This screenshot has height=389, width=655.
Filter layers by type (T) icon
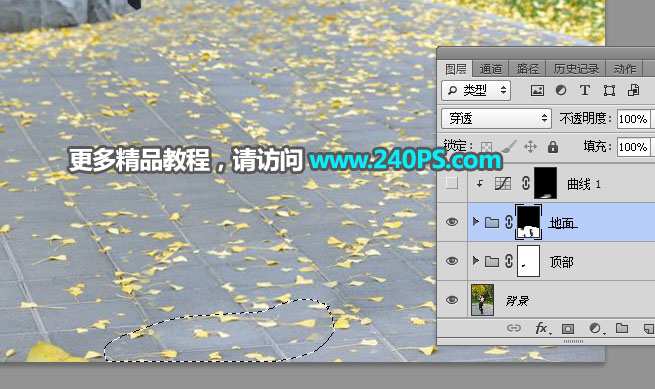click(585, 90)
